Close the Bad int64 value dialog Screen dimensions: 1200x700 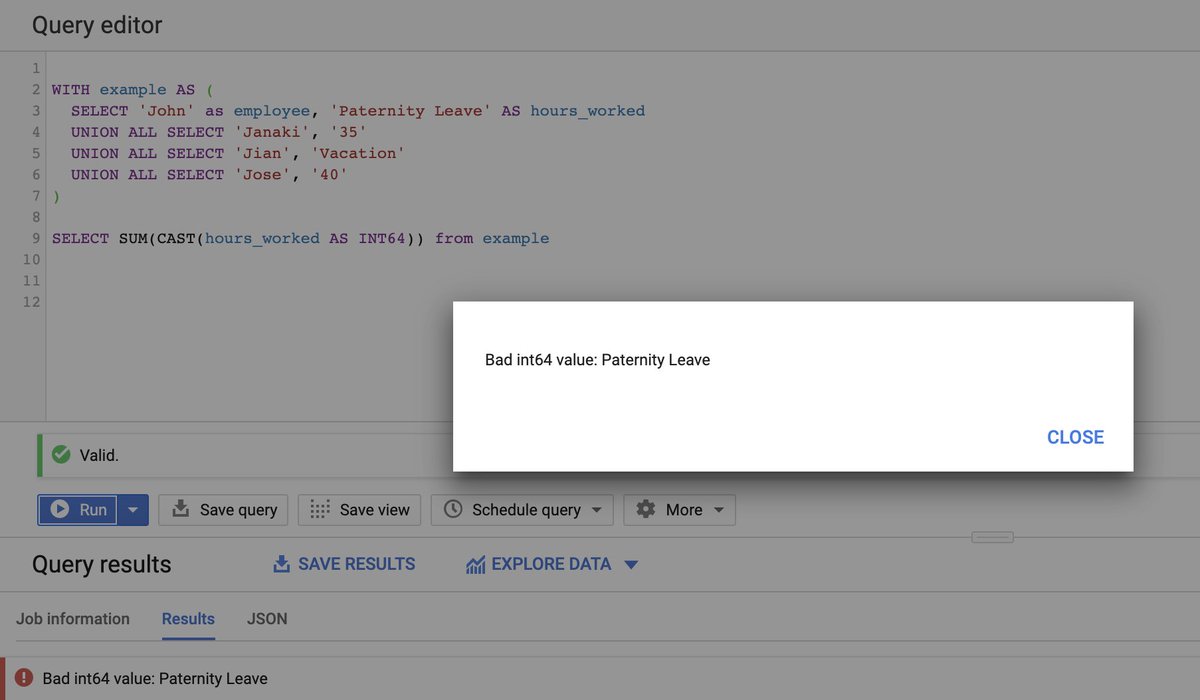1075,437
